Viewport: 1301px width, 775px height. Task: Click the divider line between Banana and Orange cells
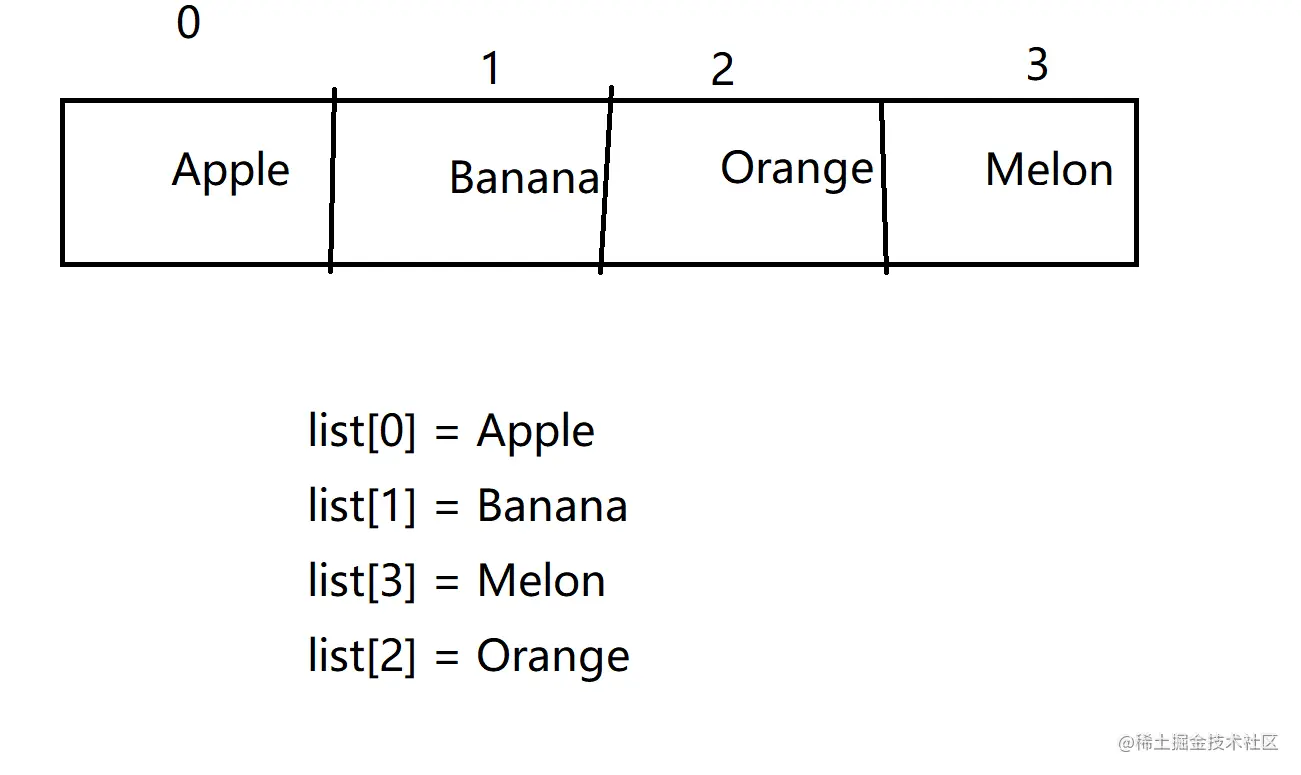tap(606, 180)
